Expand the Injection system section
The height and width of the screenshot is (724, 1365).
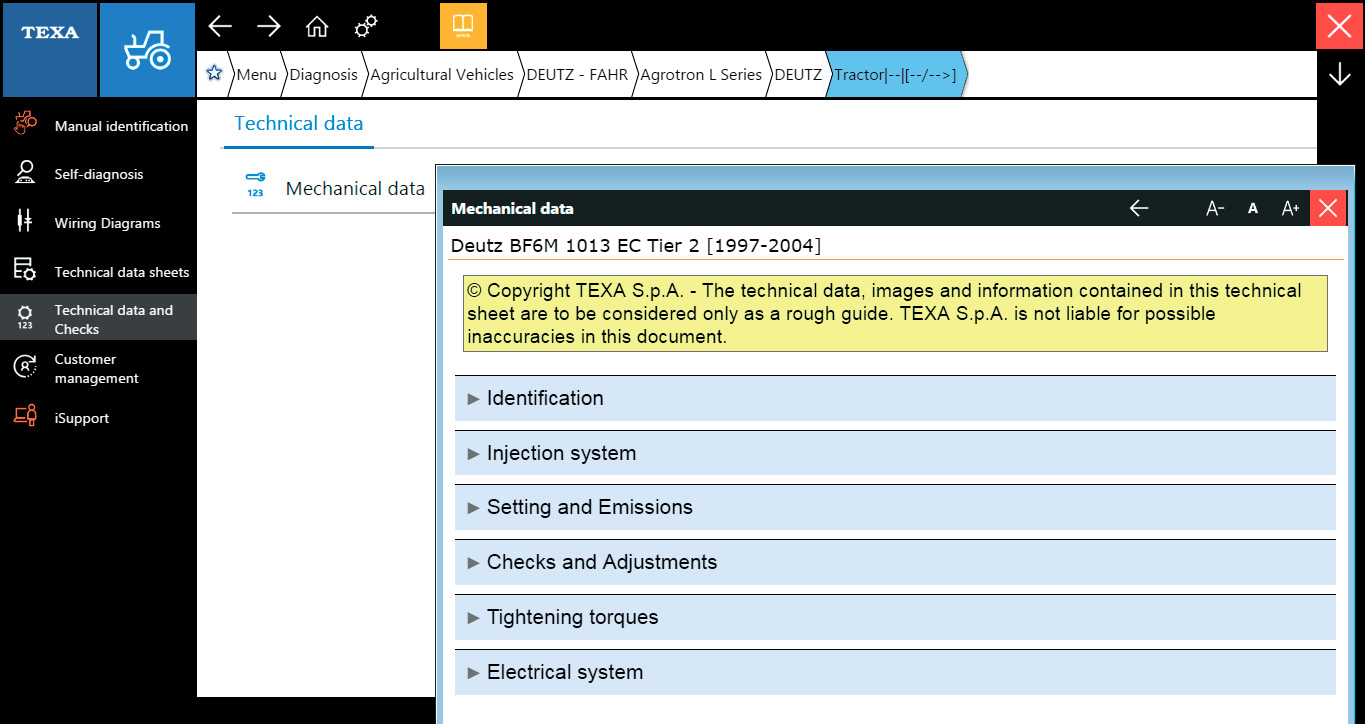coord(895,453)
